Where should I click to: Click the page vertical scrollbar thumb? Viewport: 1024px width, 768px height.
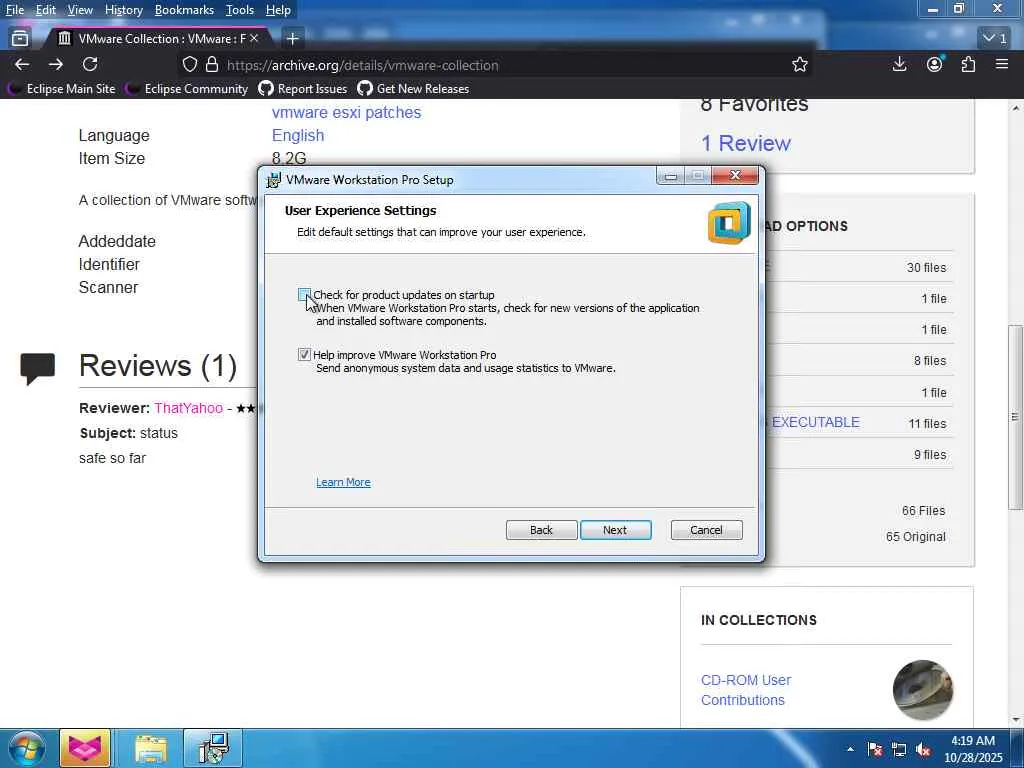(x=1015, y=417)
